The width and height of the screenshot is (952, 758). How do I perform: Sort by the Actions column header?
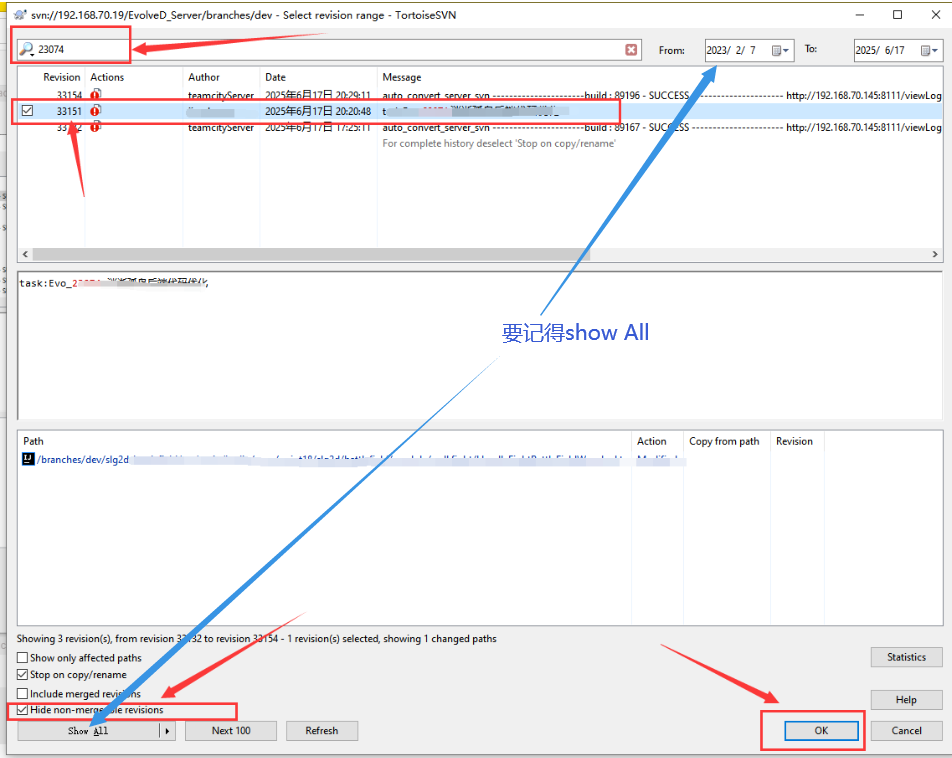[x=134, y=77]
